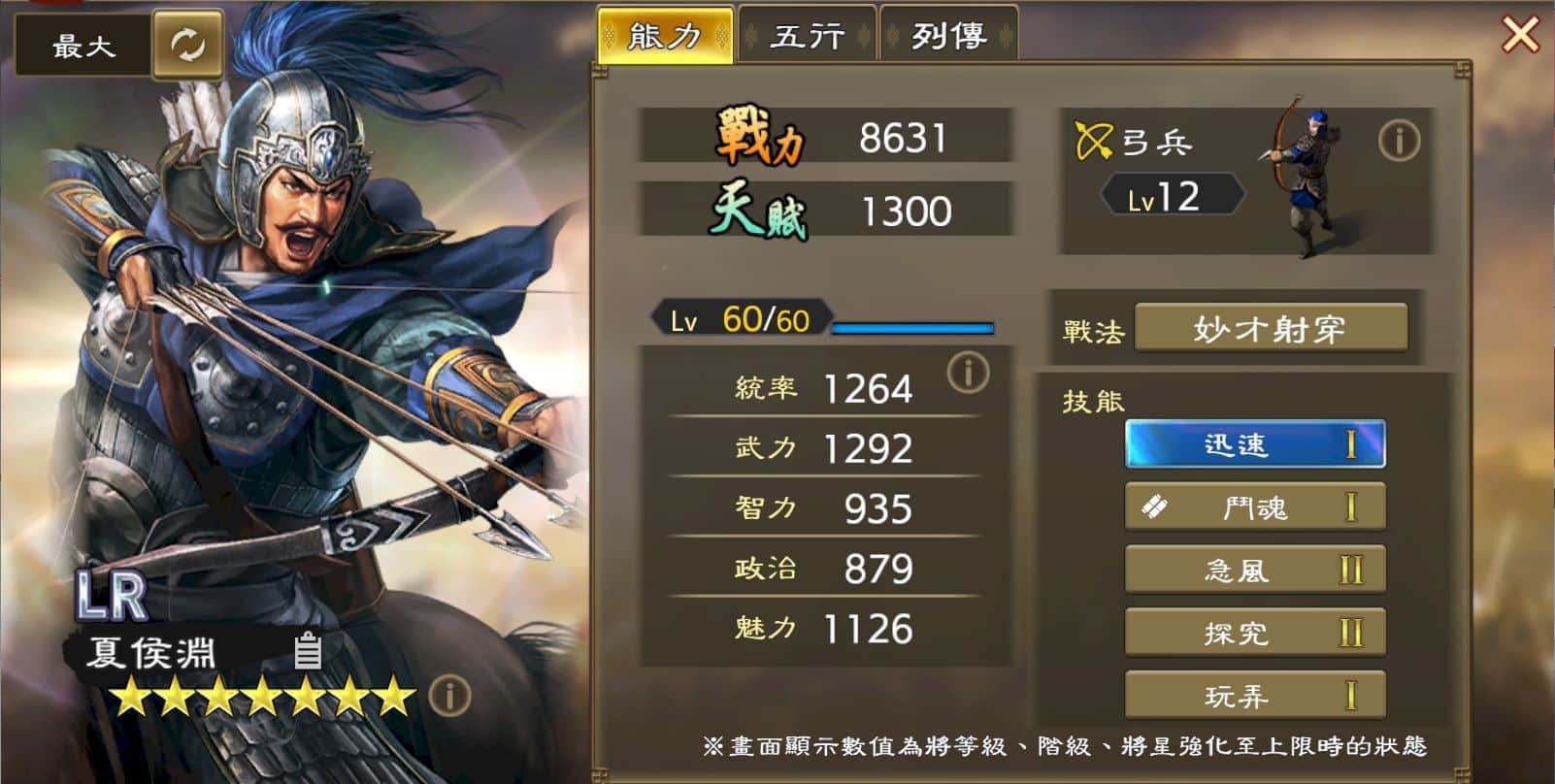Click the blue level experience bar
The width and height of the screenshot is (1555, 784).
coord(912,327)
